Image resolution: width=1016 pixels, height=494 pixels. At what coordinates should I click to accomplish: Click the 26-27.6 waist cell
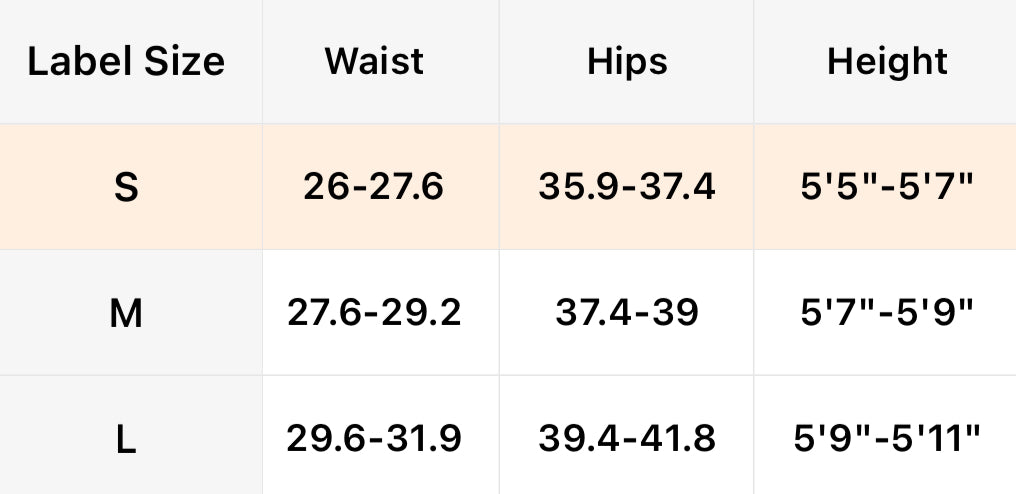click(x=374, y=187)
